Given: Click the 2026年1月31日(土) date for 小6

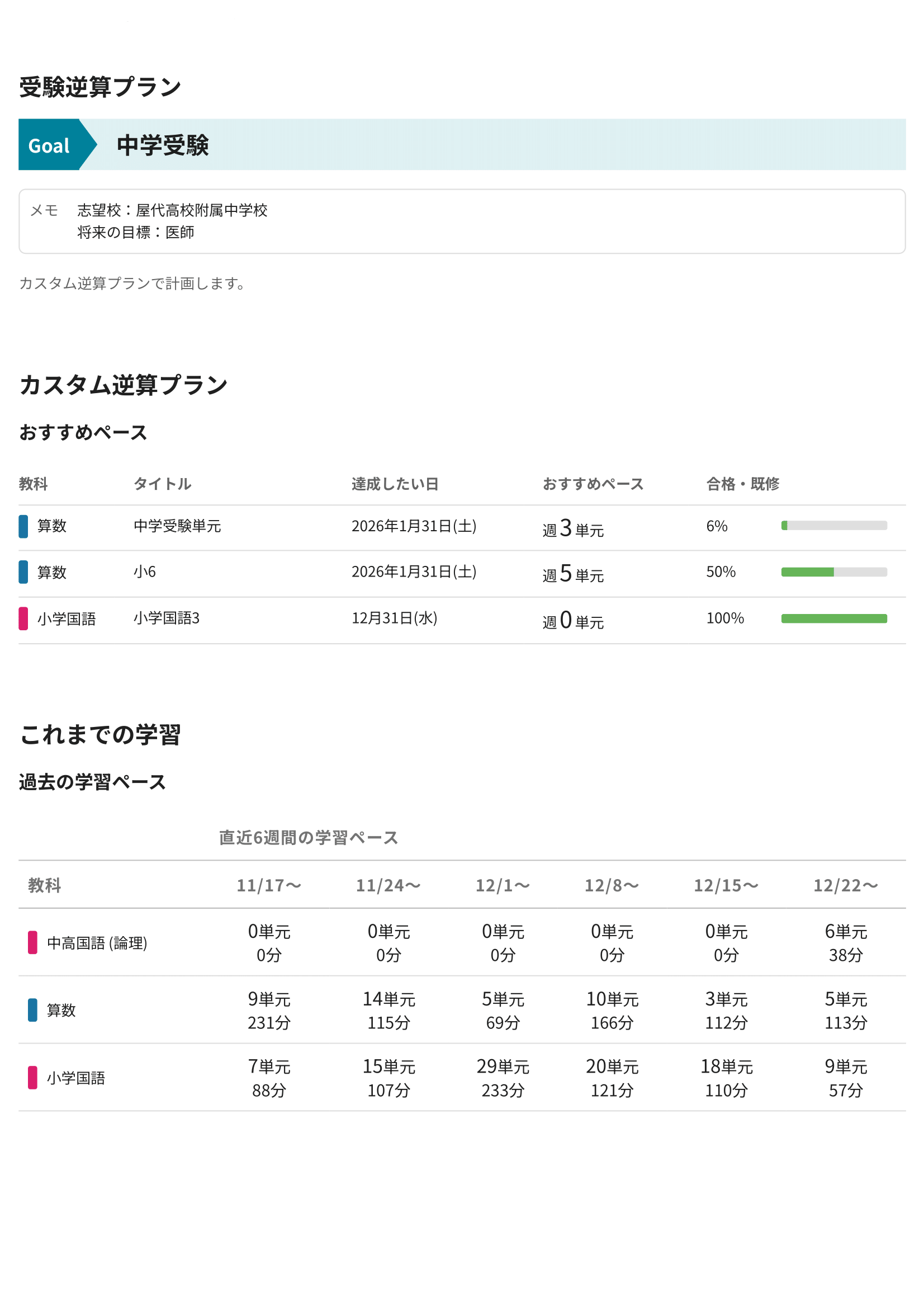Looking at the screenshot, I should coord(414,572).
